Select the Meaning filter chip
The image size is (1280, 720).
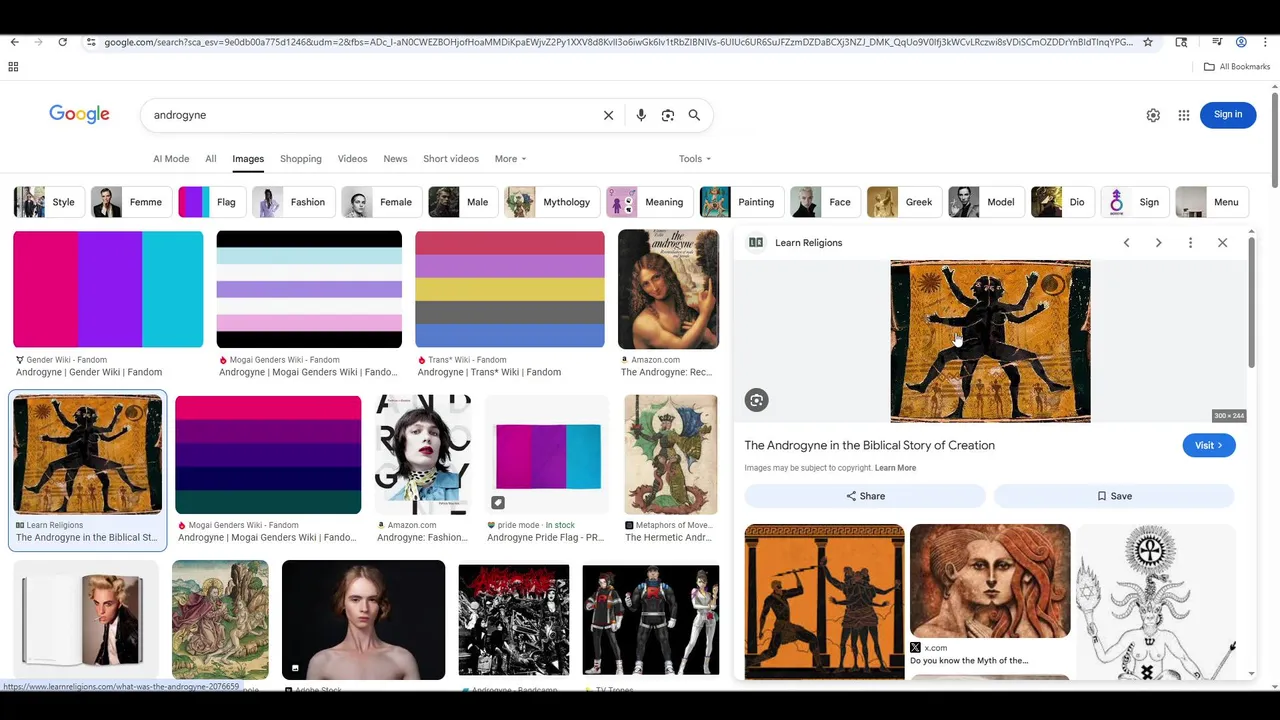[x=648, y=202]
